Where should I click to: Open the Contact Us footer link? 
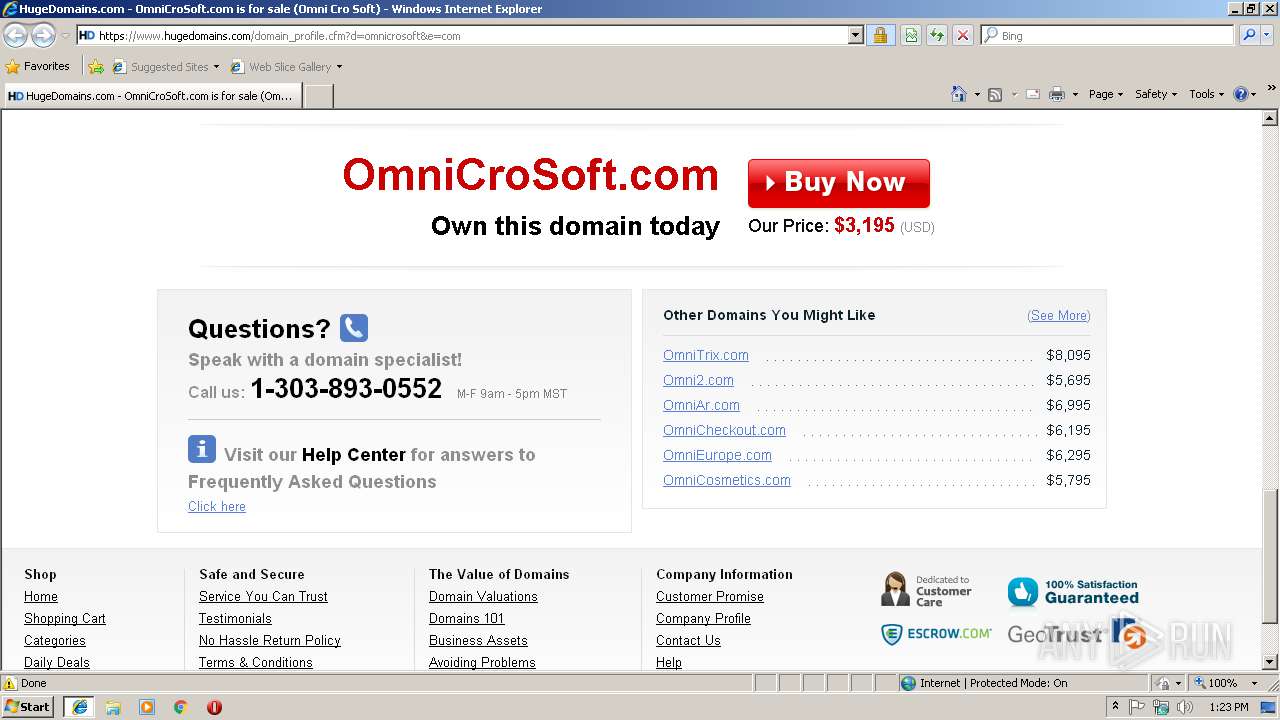click(688, 640)
